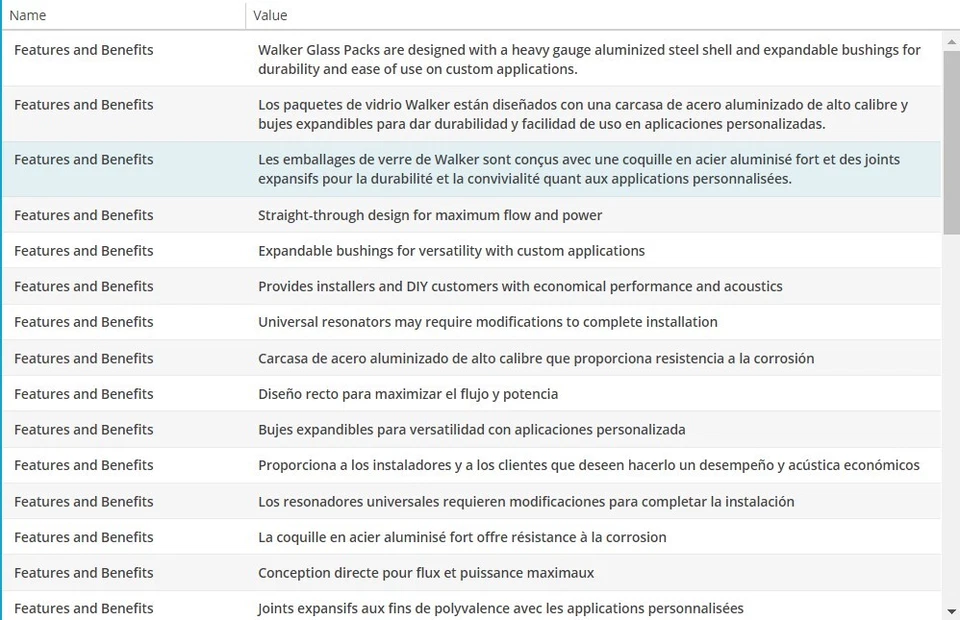Click the vertical scrollbar thumb
This screenshot has height=620, width=960.
(951, 140)
